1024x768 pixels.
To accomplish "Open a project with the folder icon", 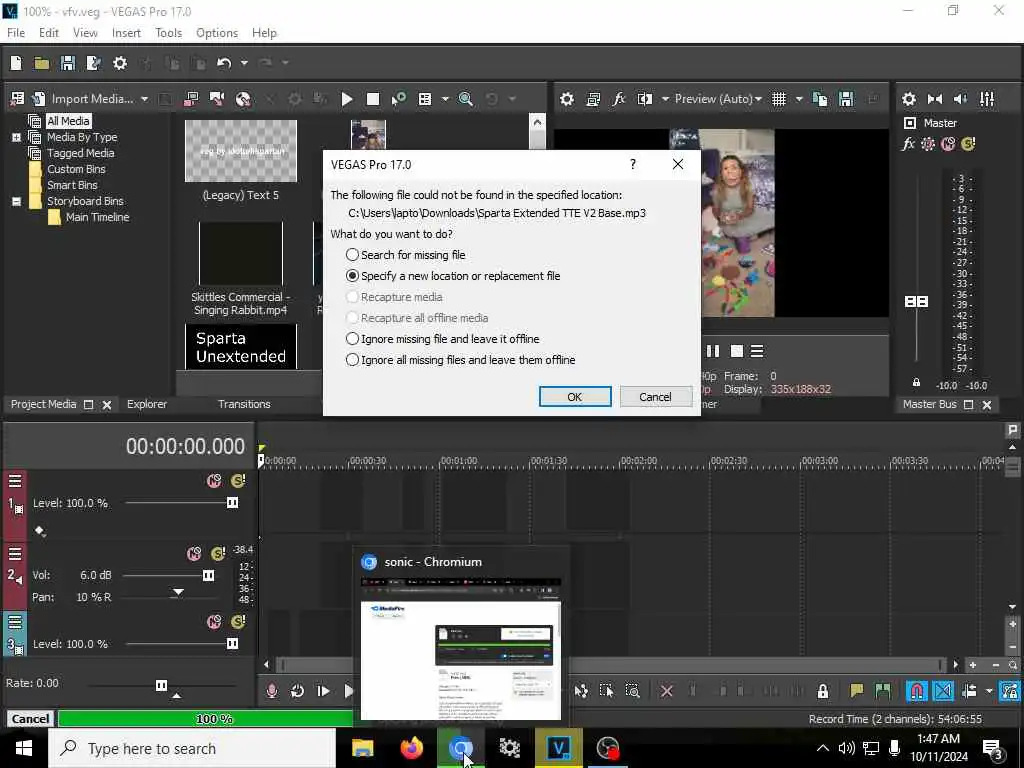I will coord(42,63).
